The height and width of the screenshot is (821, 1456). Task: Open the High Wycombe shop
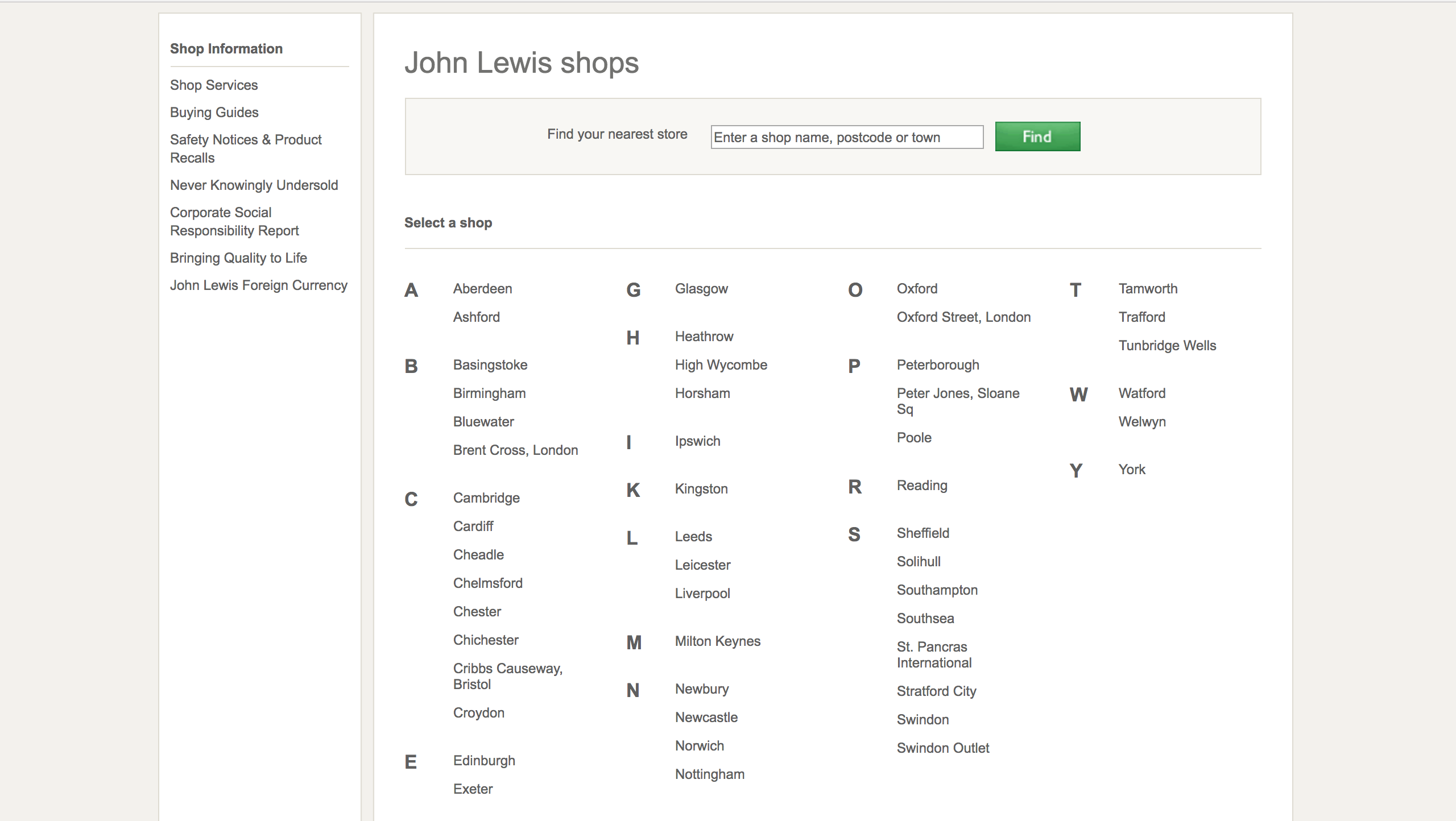coord(721,365)
